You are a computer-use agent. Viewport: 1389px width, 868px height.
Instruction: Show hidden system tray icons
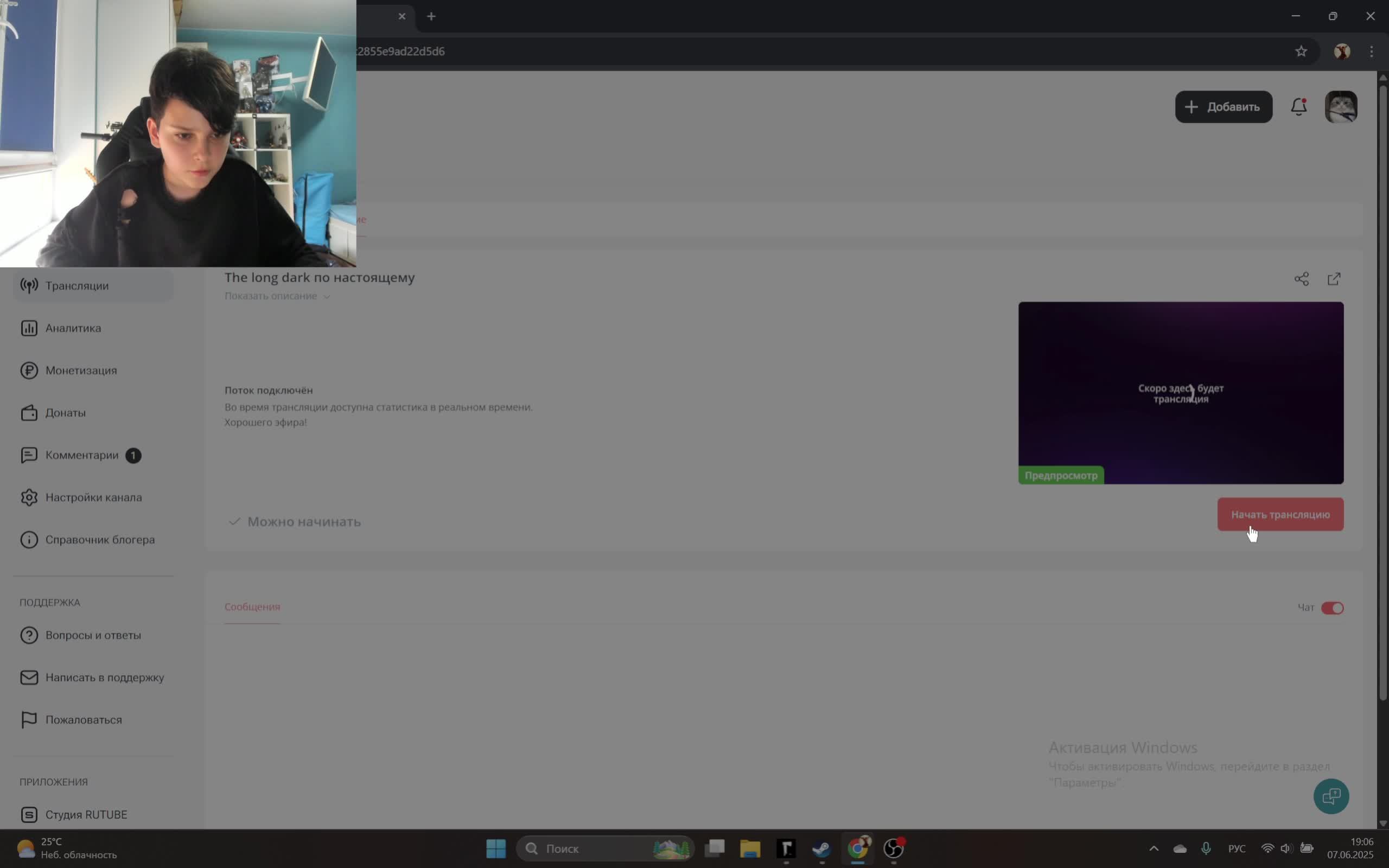[1154, 848]
